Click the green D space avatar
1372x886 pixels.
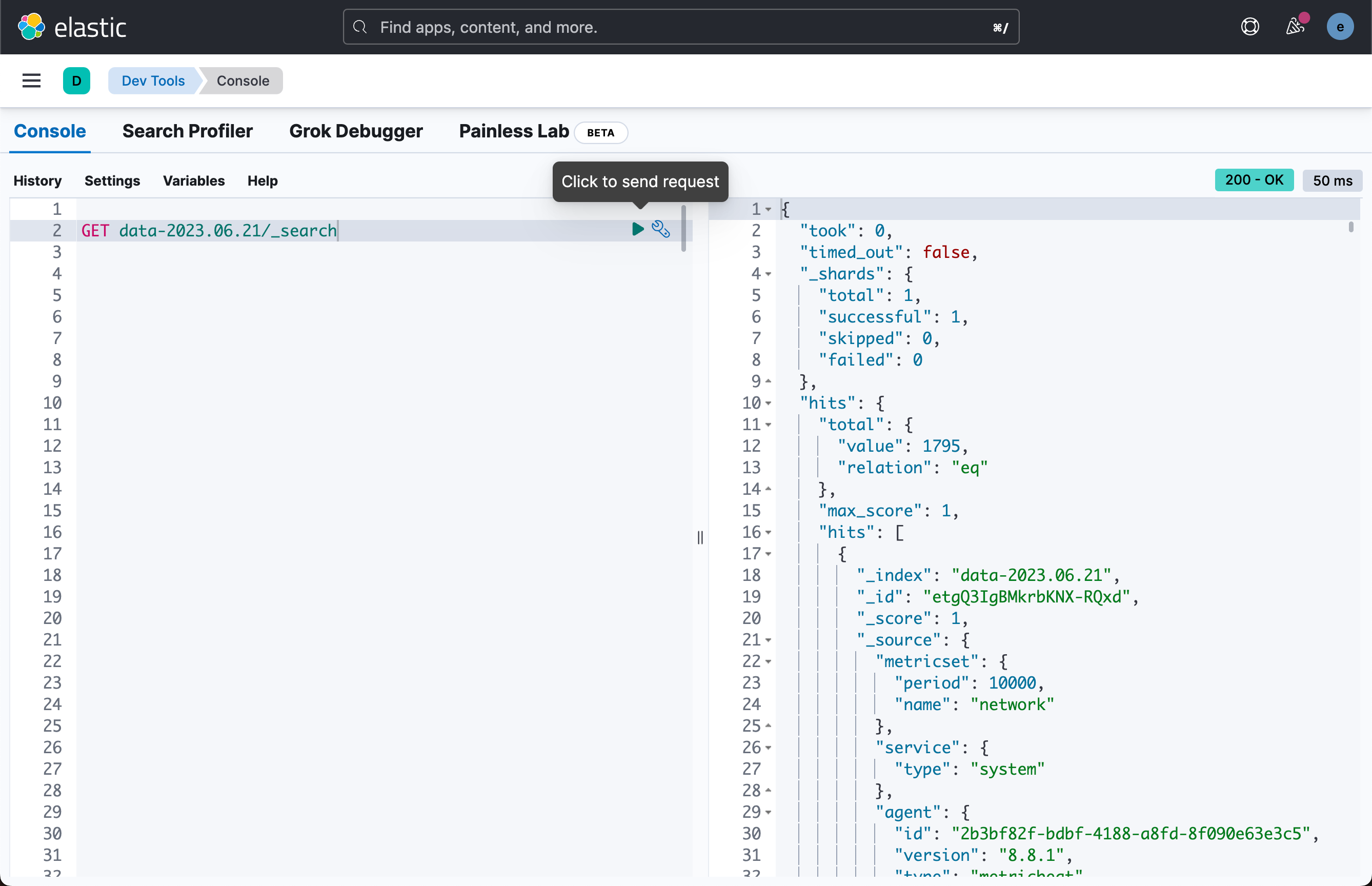pyautogui.click(x=76, y=80)
